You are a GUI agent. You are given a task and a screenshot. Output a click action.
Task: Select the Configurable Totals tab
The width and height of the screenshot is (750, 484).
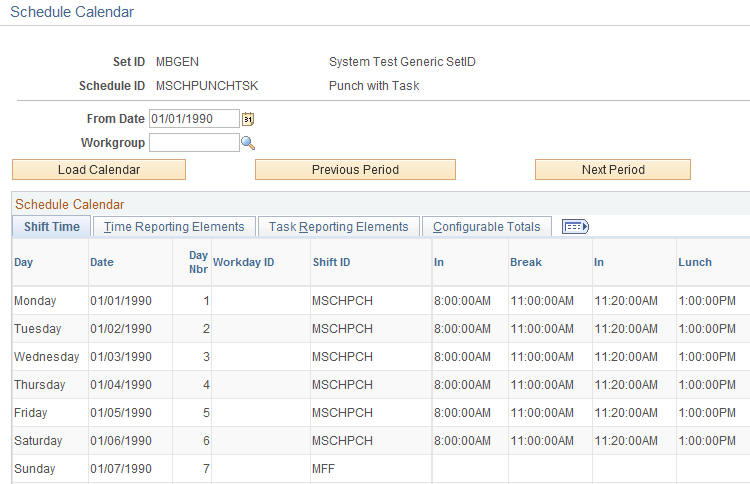click(486, 227)
